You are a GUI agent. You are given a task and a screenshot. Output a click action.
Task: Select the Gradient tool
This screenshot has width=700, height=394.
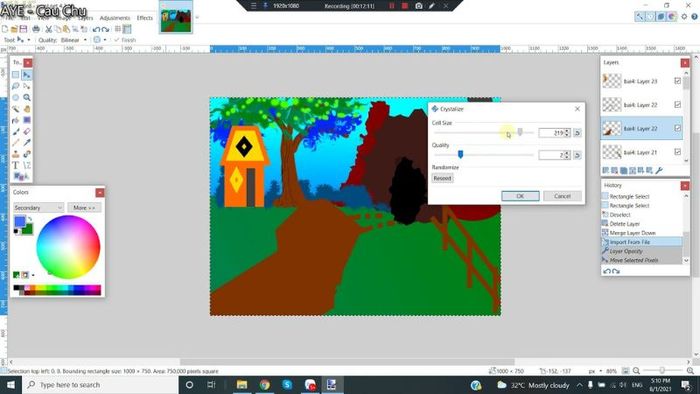tap(27, 120)
